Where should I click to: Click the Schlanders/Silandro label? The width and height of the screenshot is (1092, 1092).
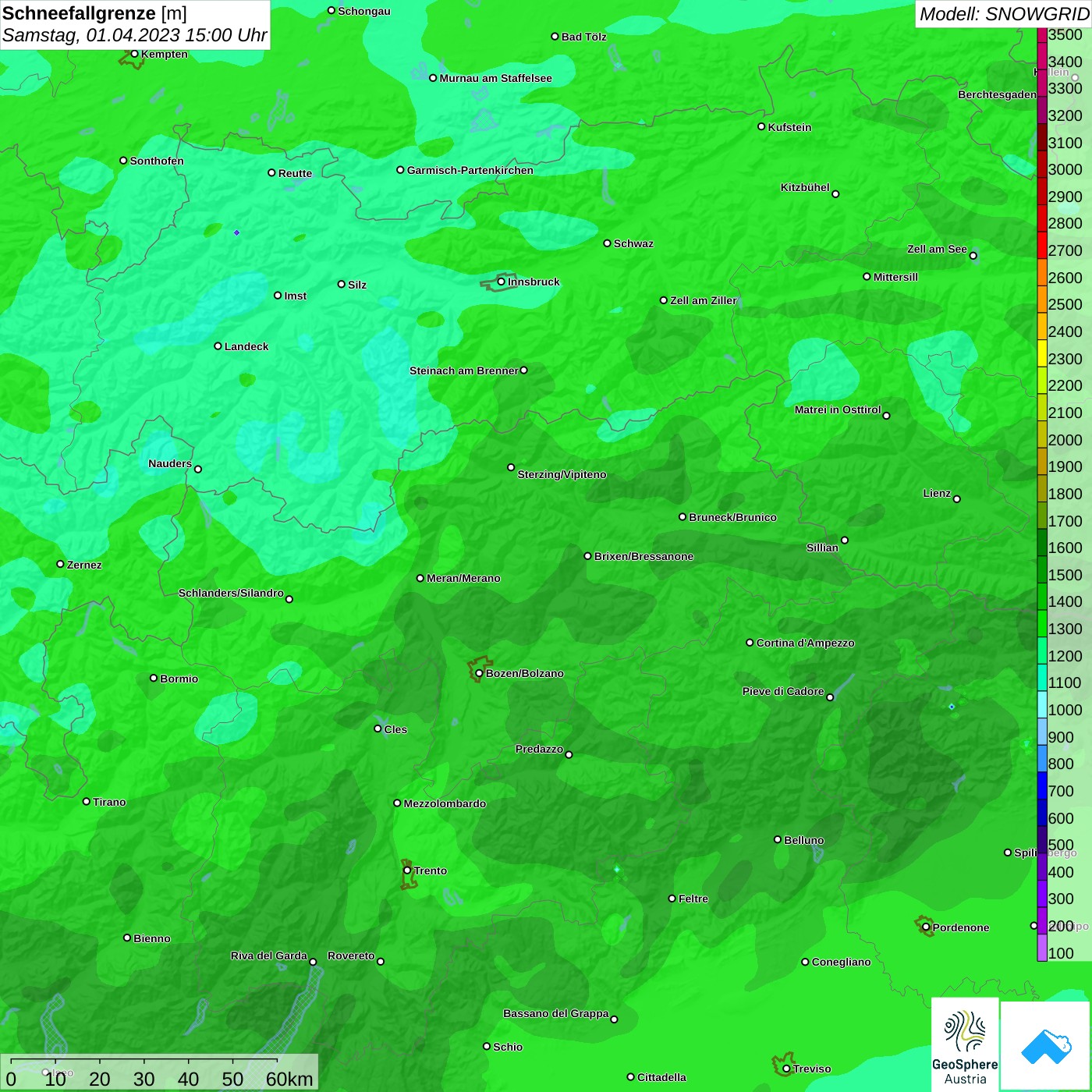[231, 593]
